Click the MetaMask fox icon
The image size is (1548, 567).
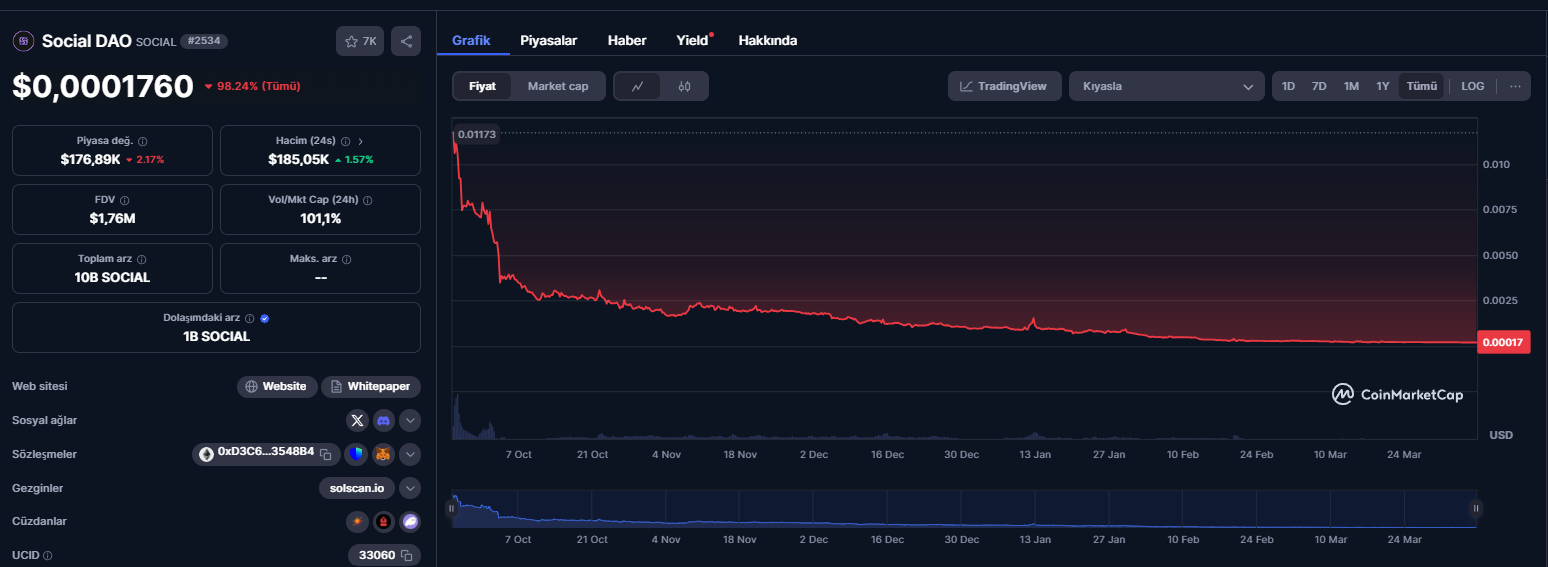tap(384, 454)
